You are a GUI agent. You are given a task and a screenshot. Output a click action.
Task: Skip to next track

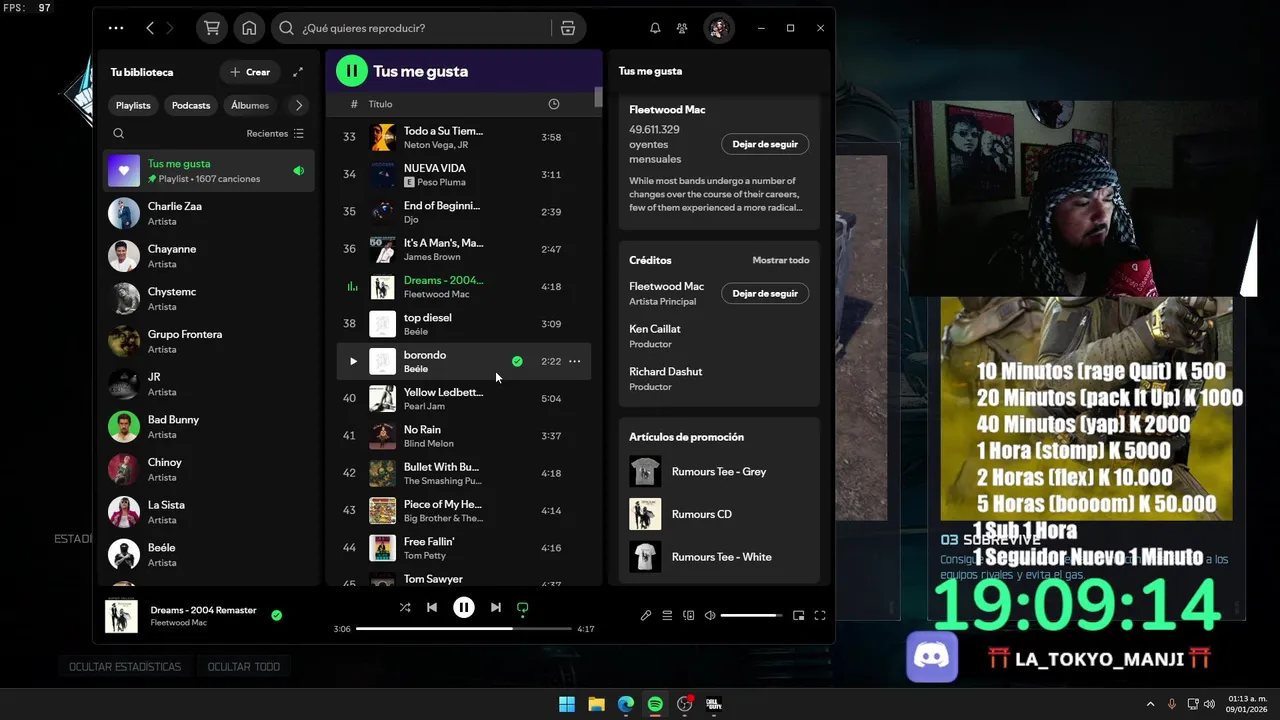pyautogui.click(x=496, y=607)
